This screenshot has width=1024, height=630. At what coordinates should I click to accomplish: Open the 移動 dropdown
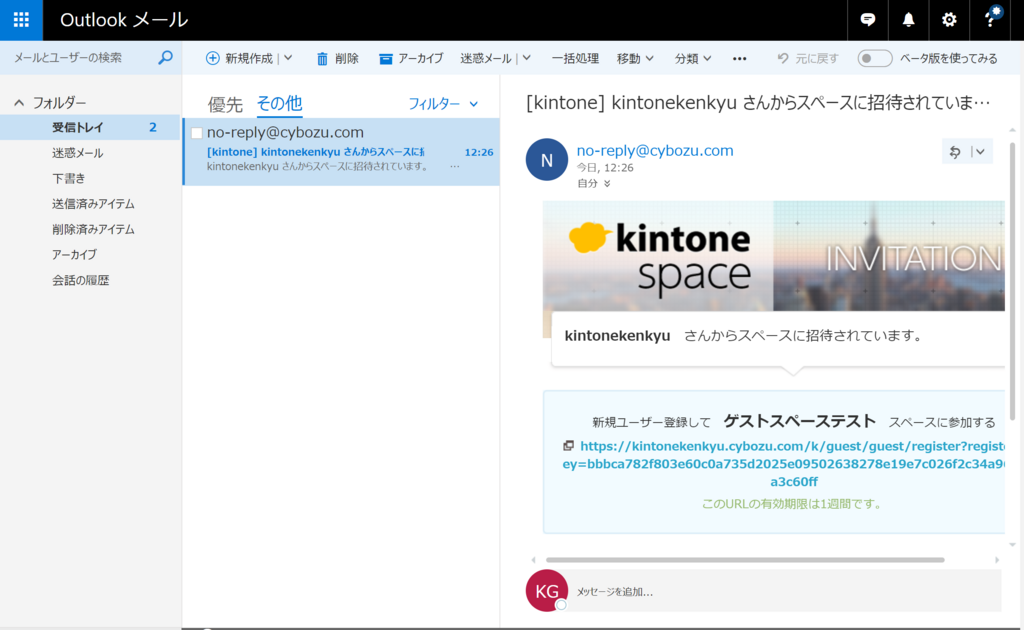[635, 58]
